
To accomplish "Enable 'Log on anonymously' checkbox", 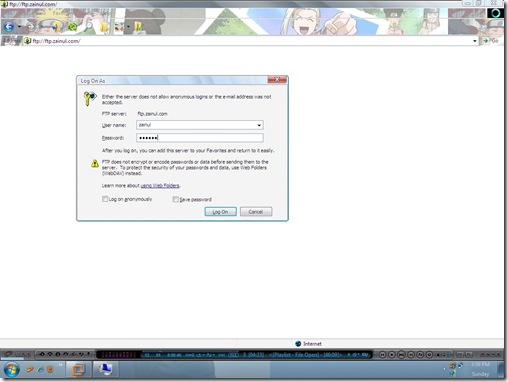I will click(105, 199).
